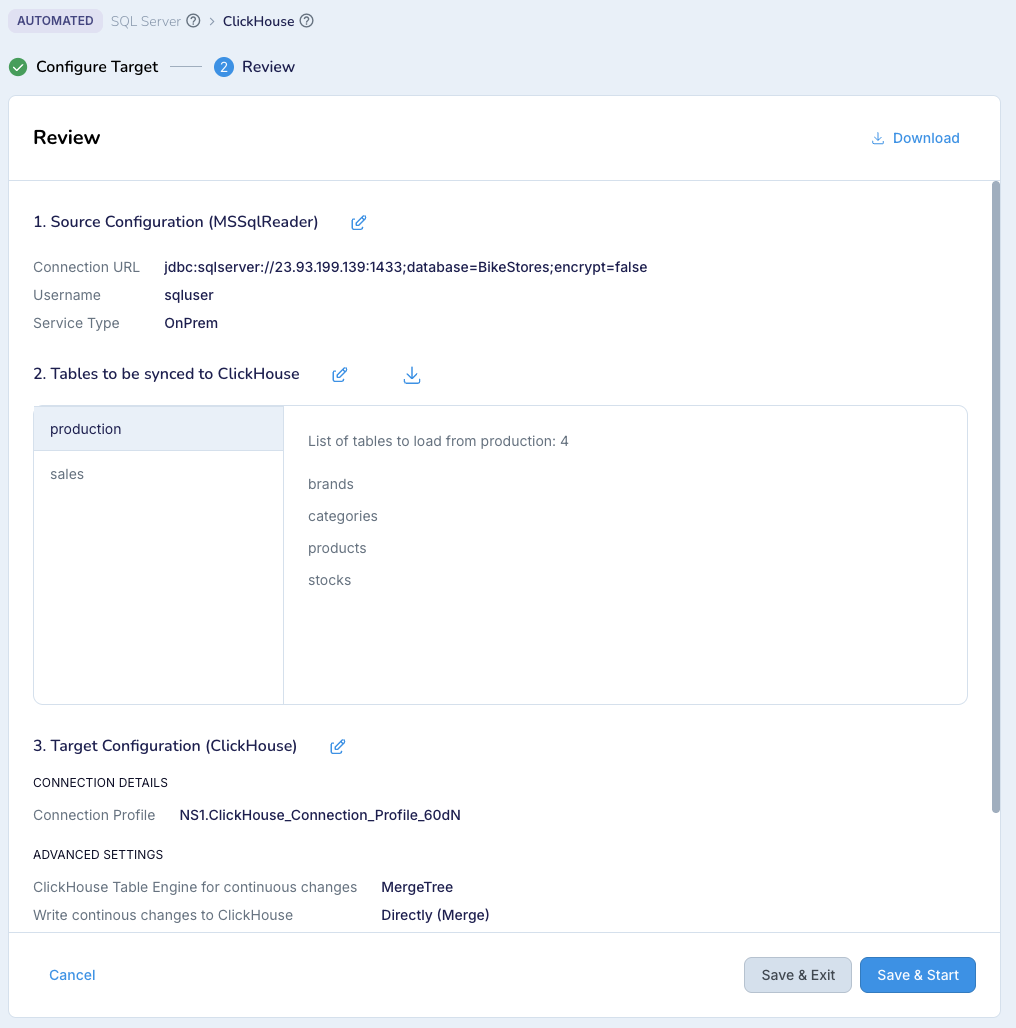Image resolution: width=1016 pixels, height=1028 pixels.
Task: Edit the Source Configuration section
Action: 359,223
